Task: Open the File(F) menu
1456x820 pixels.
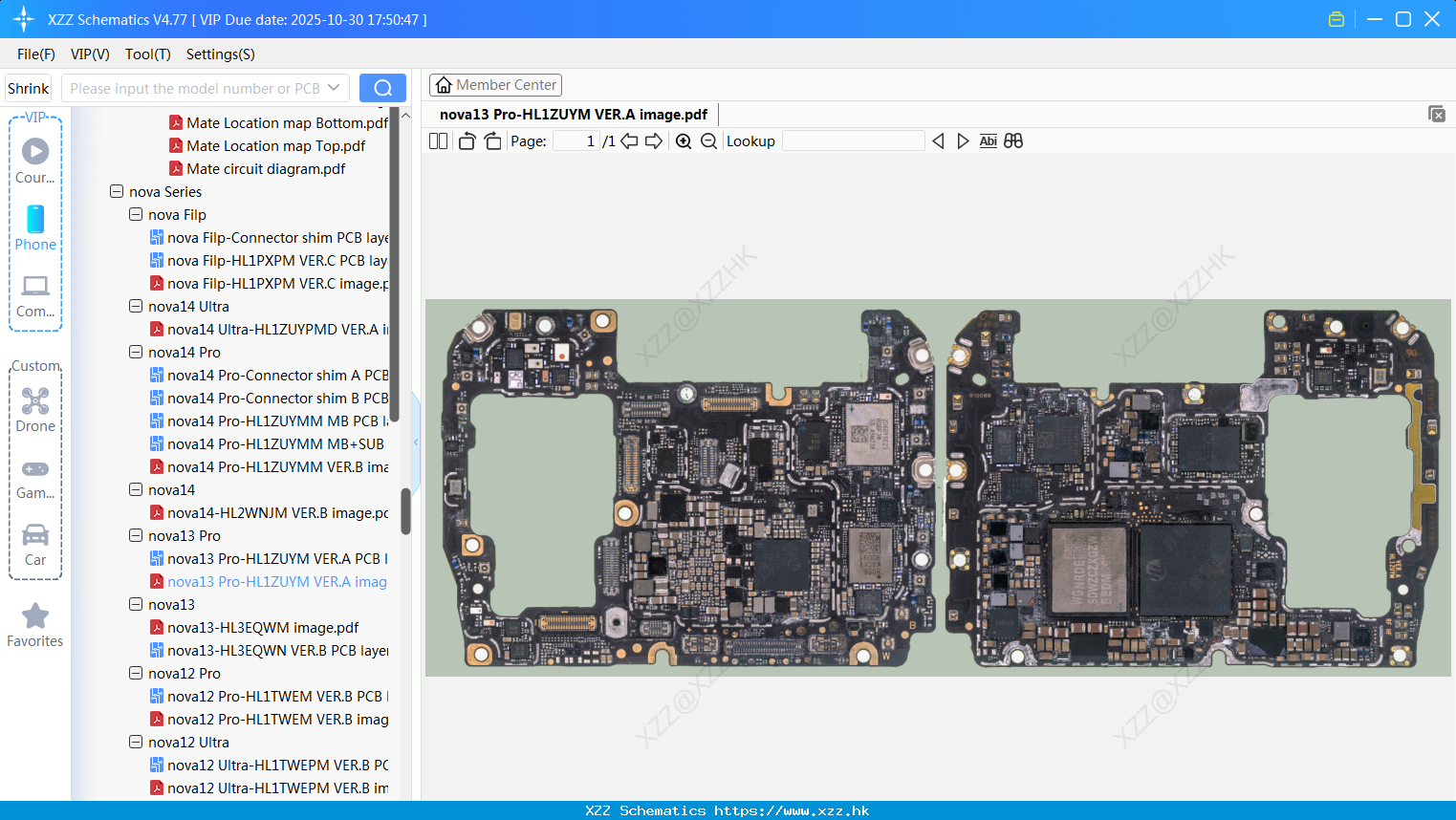Action: click(x=36, y=54)
